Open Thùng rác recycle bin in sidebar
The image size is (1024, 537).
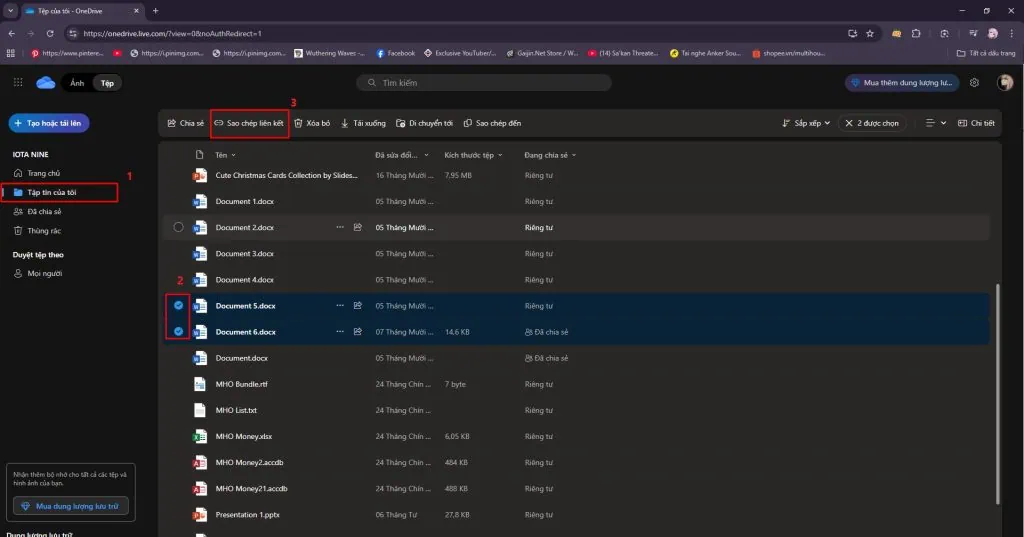tap(44, 230)
